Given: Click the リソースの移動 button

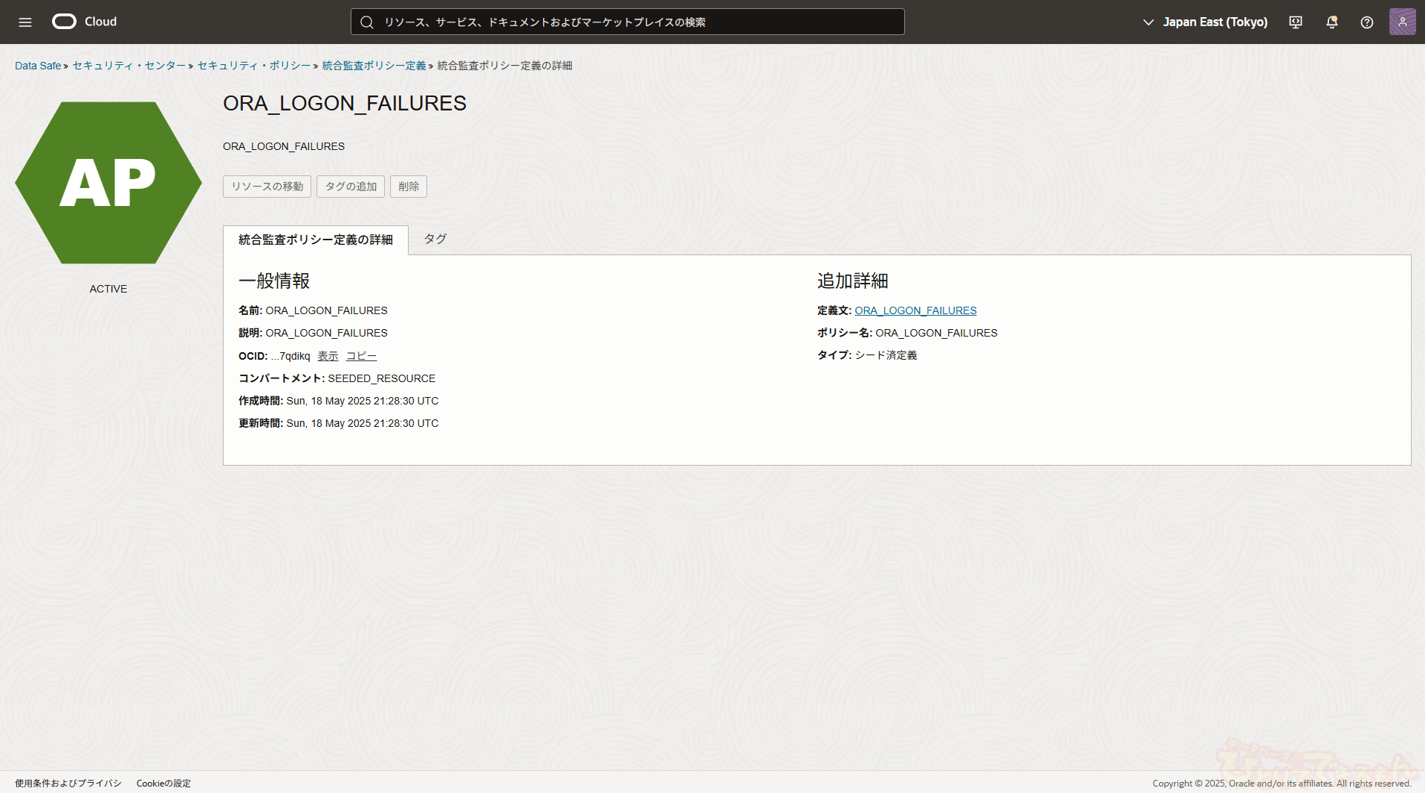Looking at the screenshot, I should [x=267, y=187].
